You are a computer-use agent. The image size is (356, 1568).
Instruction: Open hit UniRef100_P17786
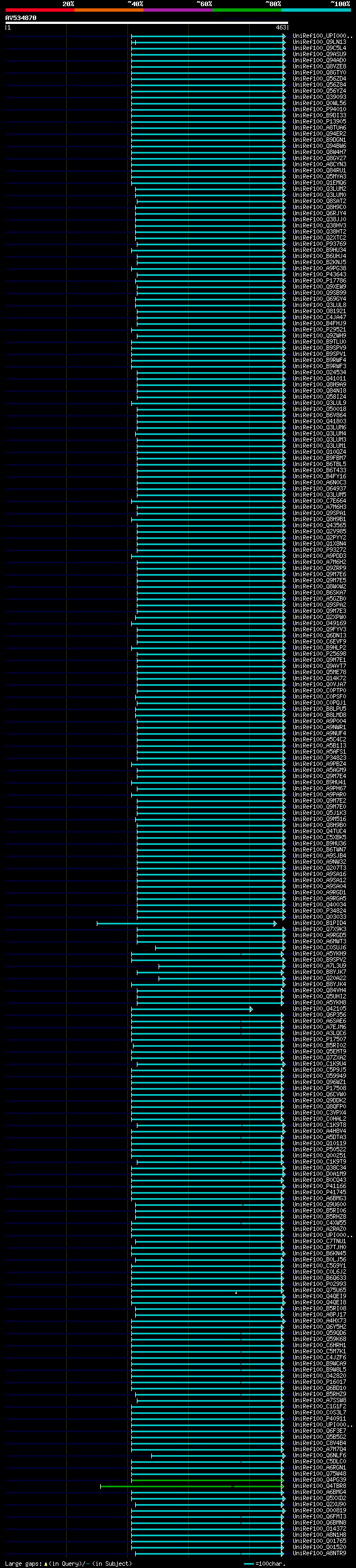pos(319,280)
